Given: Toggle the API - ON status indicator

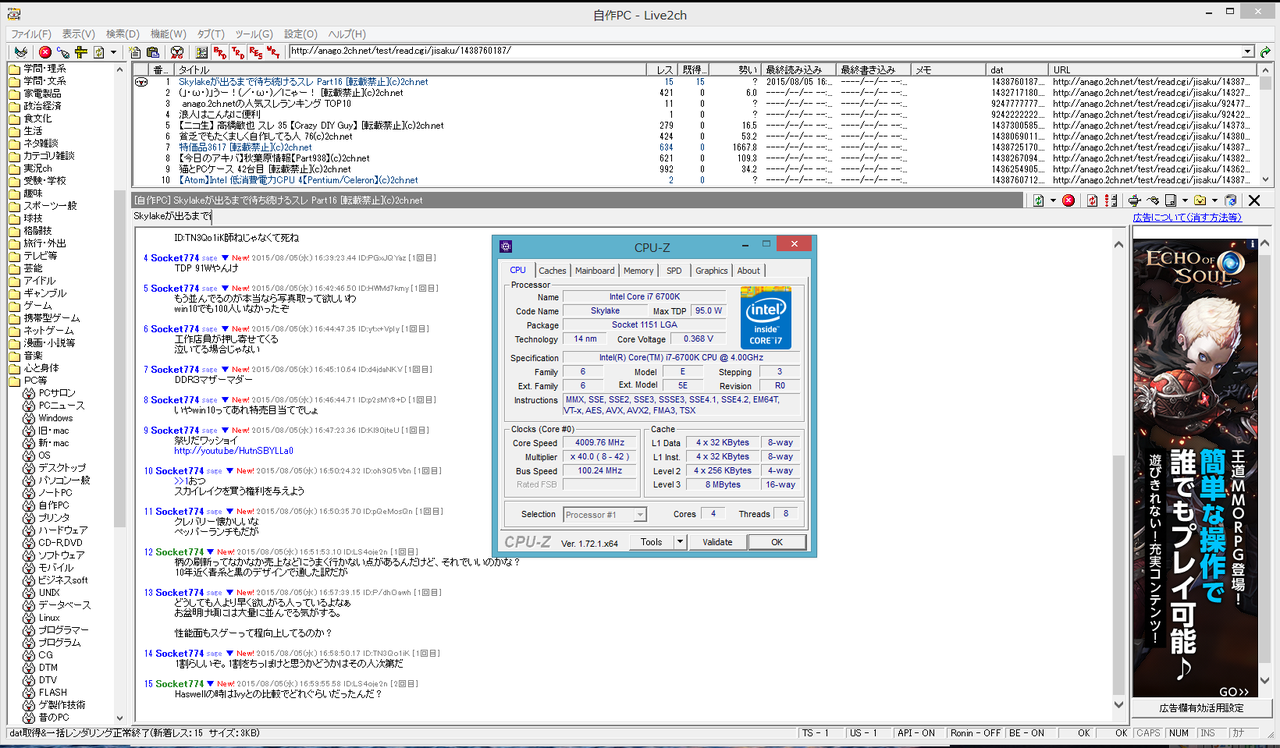Looking at the screenshot, I should point(917,733).
